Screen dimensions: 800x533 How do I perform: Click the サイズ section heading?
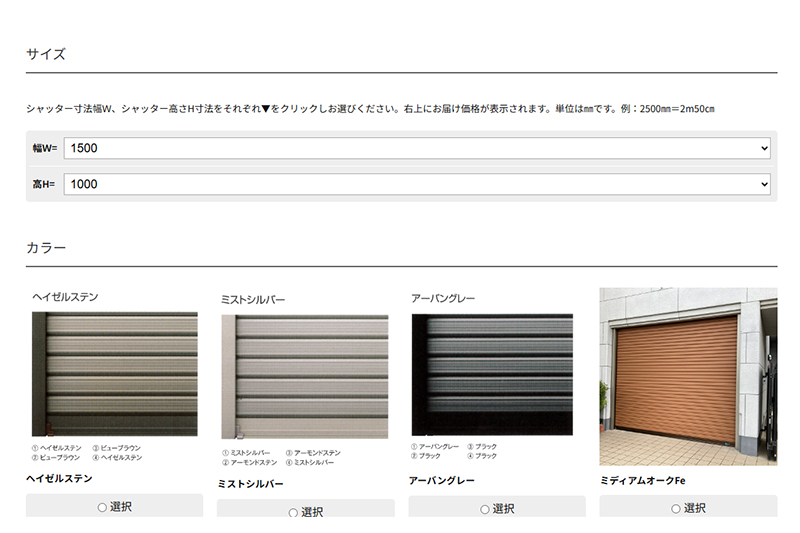(46, 54)
